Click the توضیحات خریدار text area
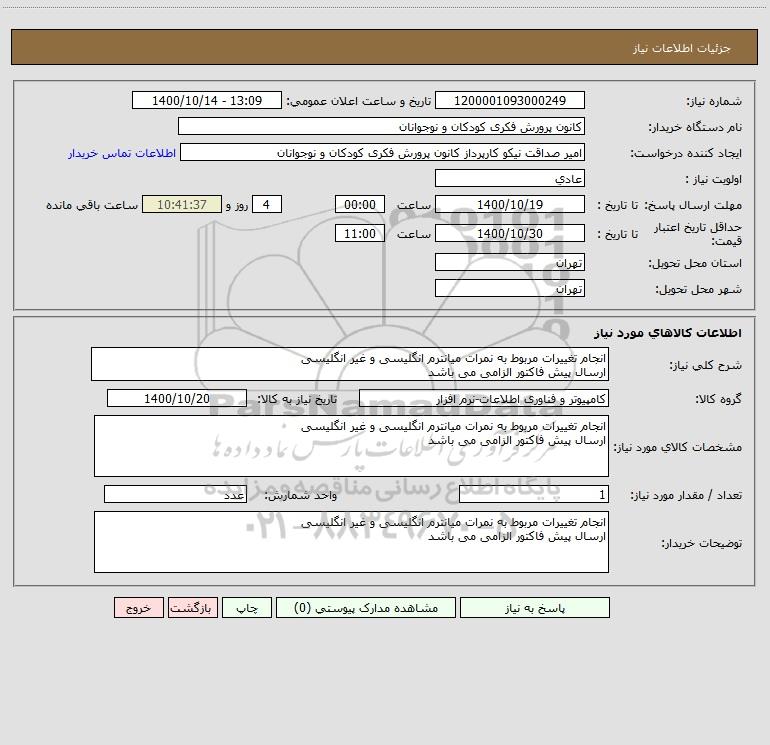The width and height of the screenshot is (770, 745). [x=351, y=542]
